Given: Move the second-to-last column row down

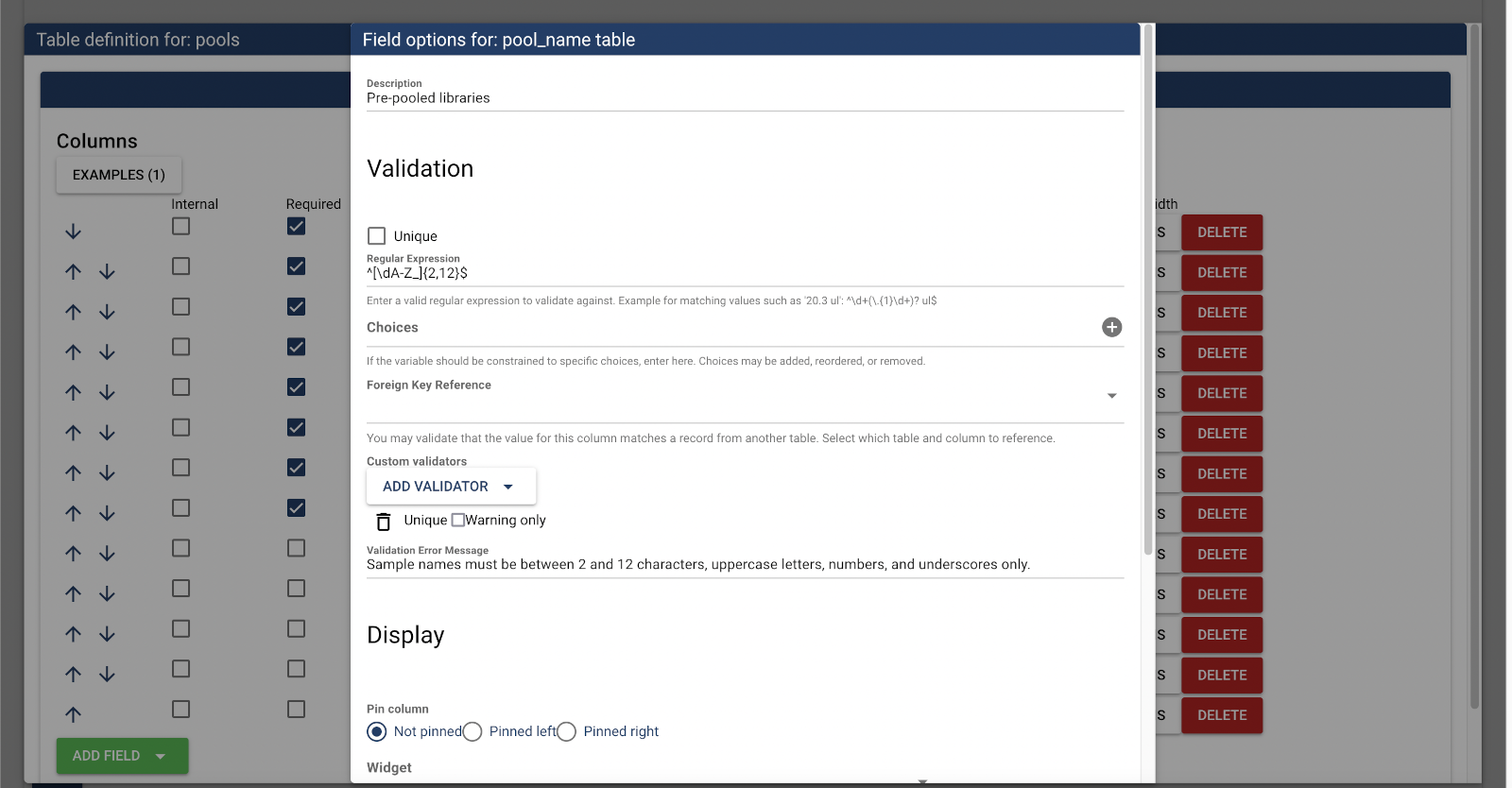Looking at the screenshot, I should coord(107,674).
